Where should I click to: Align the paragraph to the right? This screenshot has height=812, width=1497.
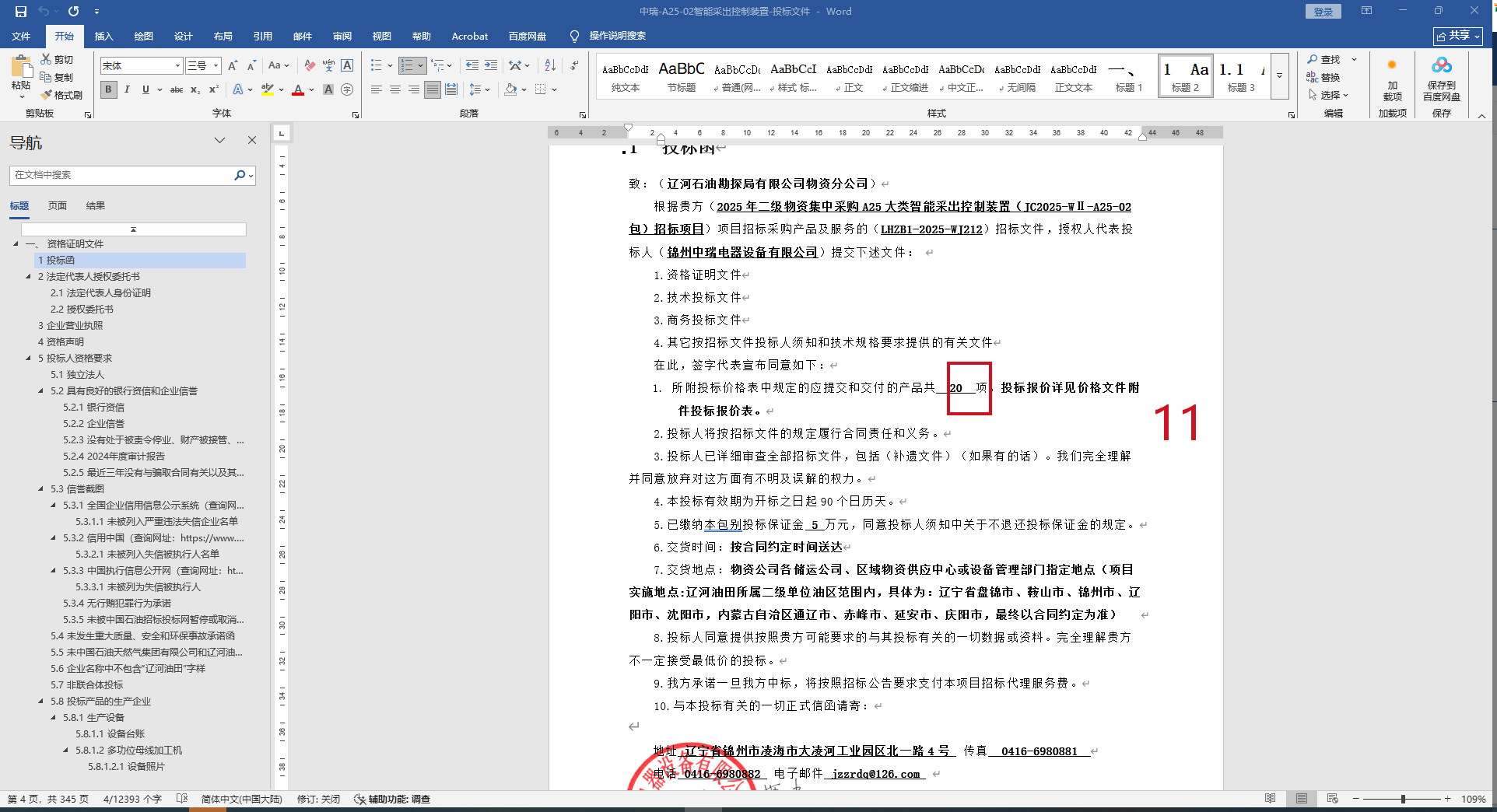coord(414,90)
